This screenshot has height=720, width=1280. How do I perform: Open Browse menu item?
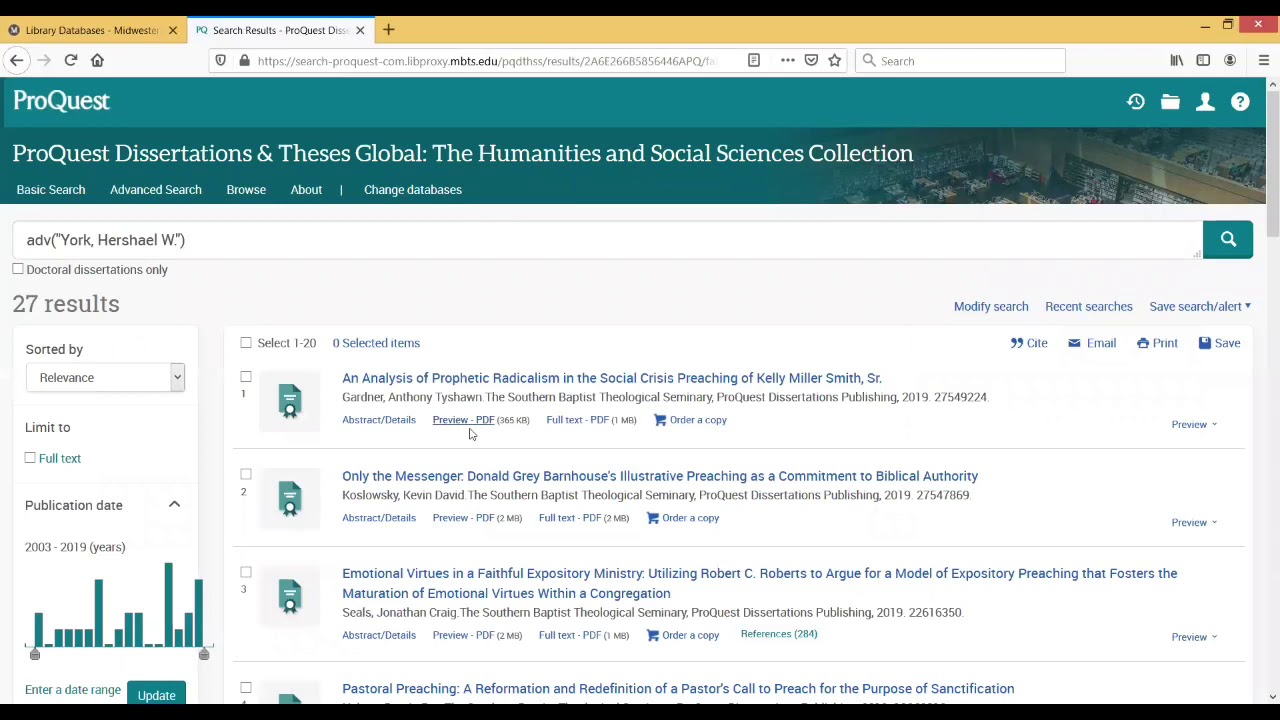tap(246, 190)
